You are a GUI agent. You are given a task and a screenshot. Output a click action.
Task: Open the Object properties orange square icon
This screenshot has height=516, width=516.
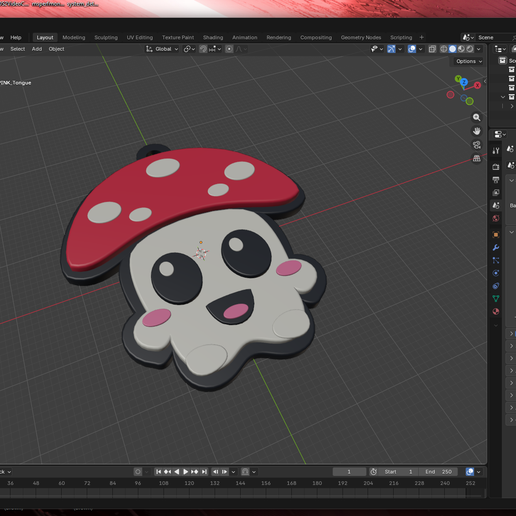pyautogui.click(x=496, y=235)
